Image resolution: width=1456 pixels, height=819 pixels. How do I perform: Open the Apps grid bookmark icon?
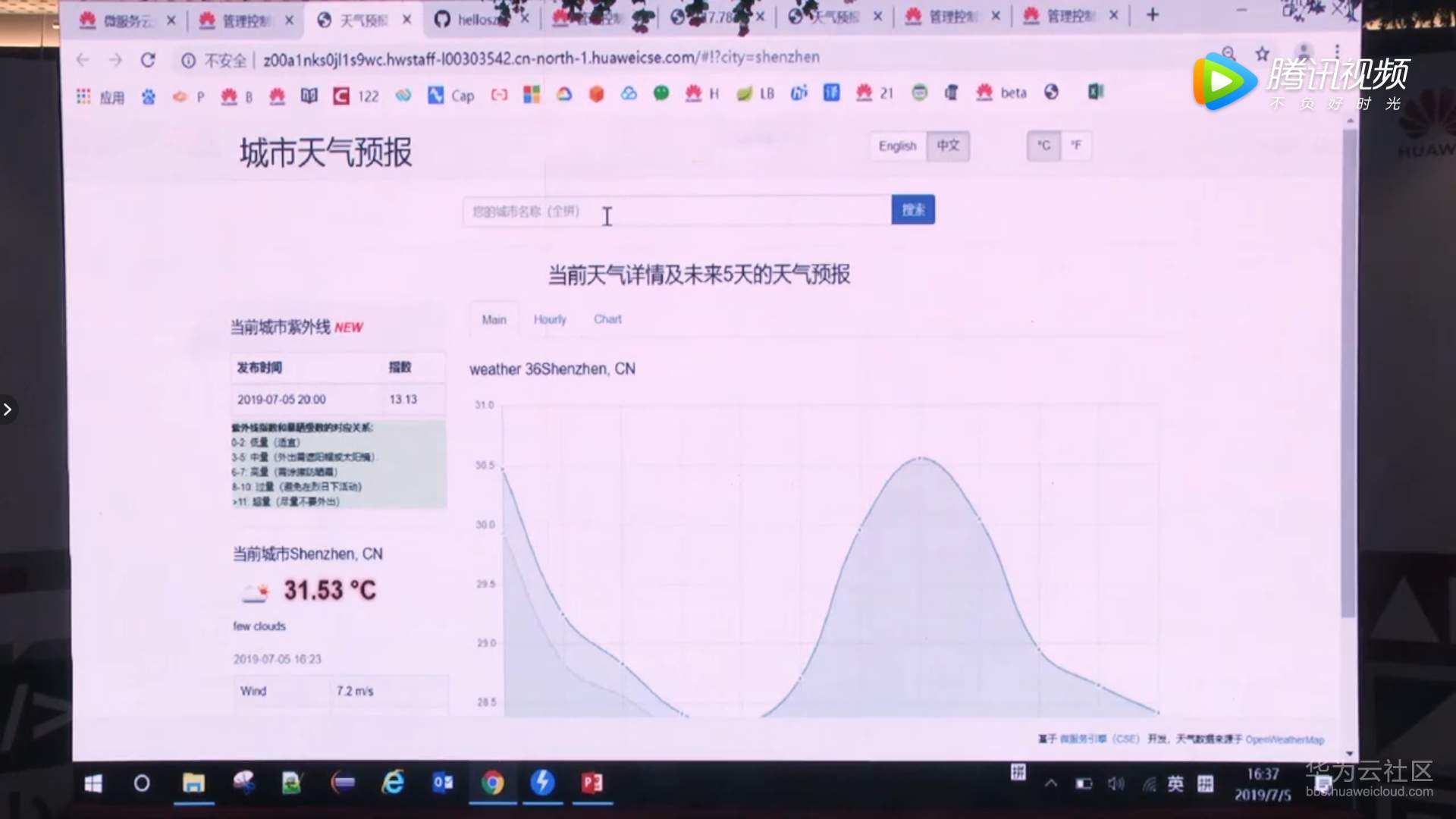tap(84, 96)
